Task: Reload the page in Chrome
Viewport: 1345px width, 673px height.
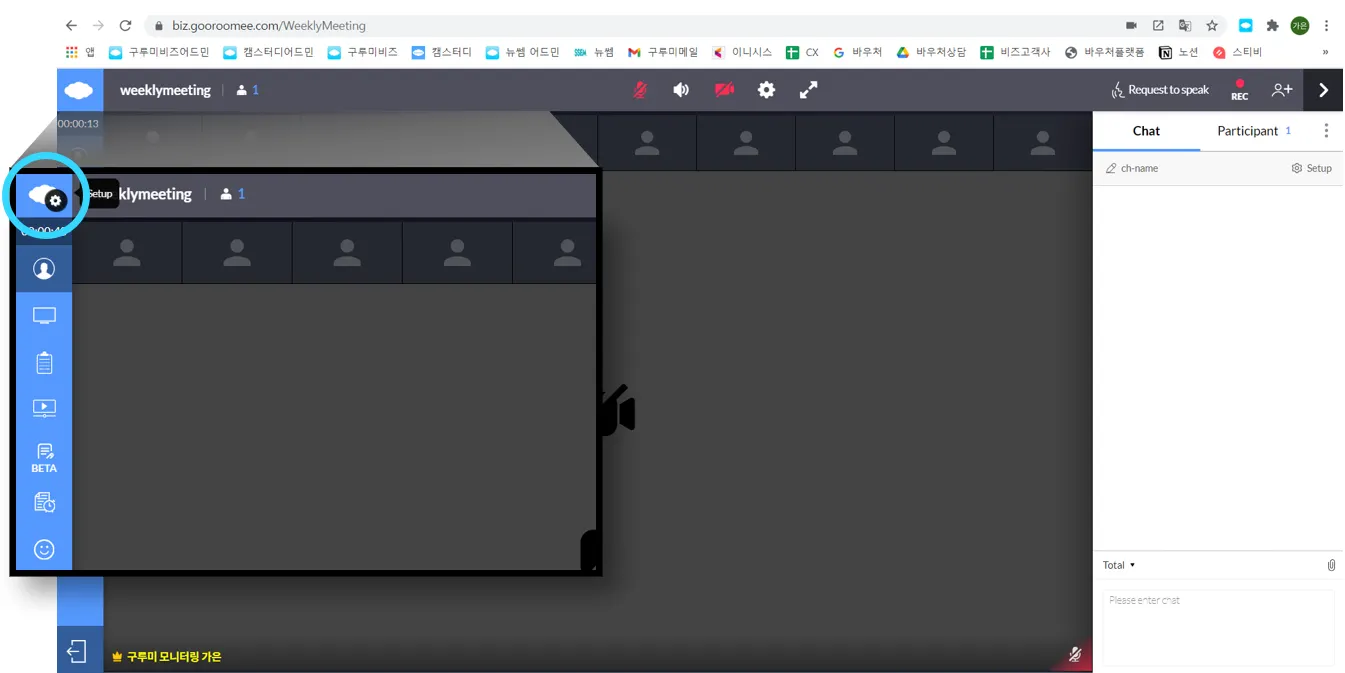Action: click(x=125, y=25)
